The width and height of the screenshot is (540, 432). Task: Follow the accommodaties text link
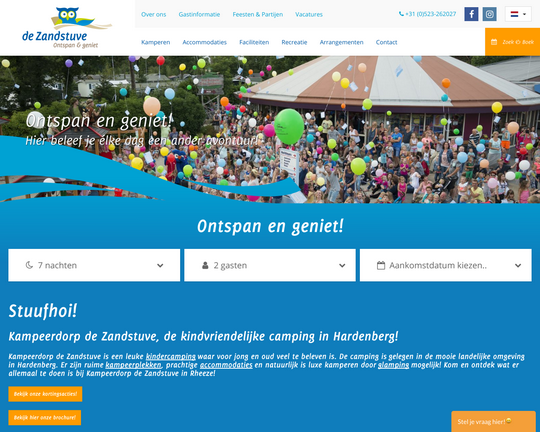[x=226, y=365]
